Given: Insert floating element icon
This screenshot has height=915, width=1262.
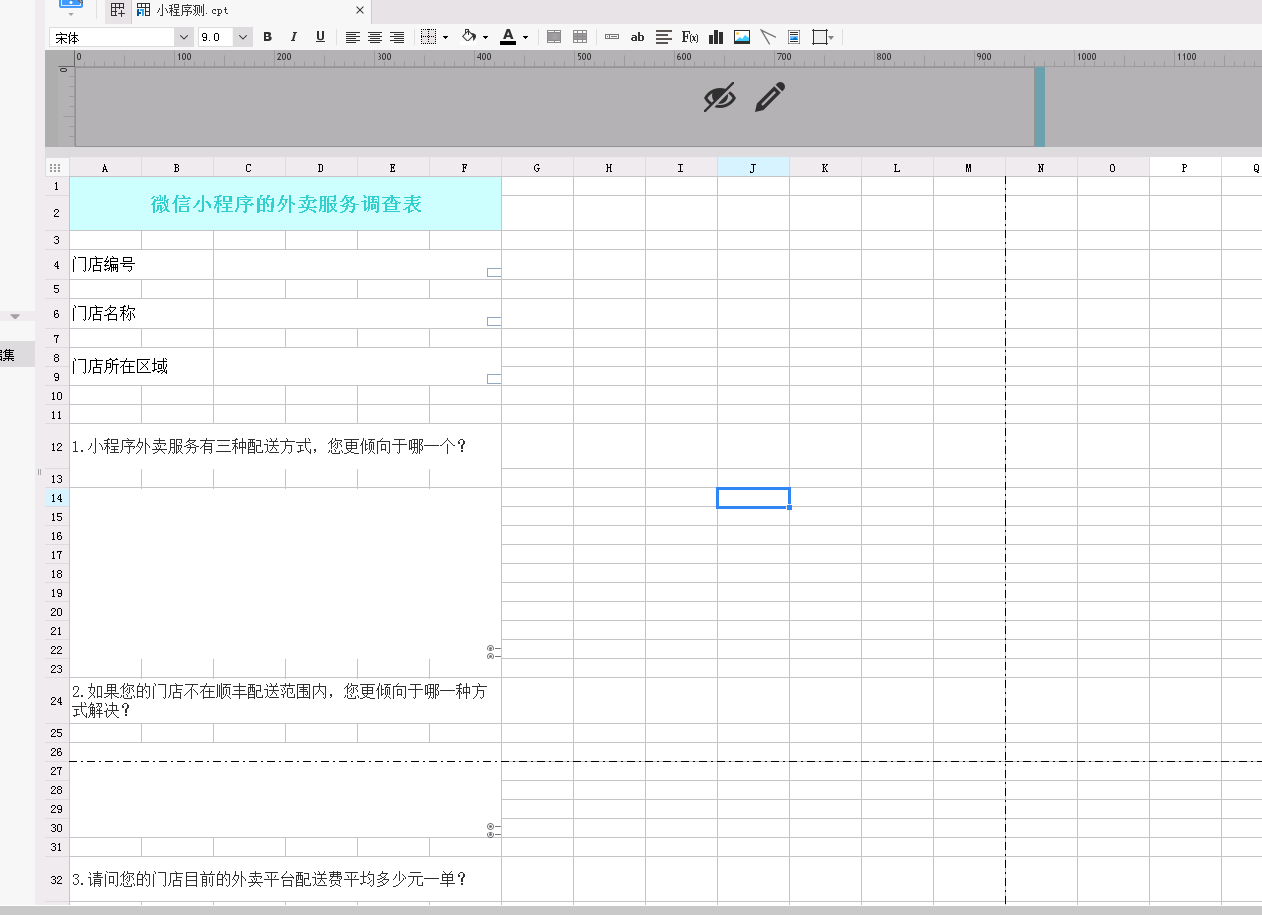Looking at the screenshot, I should [819, 37].
